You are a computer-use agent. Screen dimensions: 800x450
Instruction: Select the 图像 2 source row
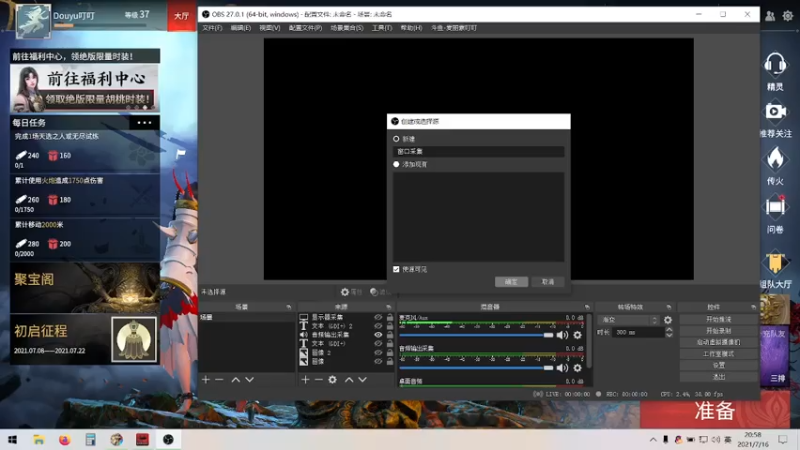tap(346, 353)
